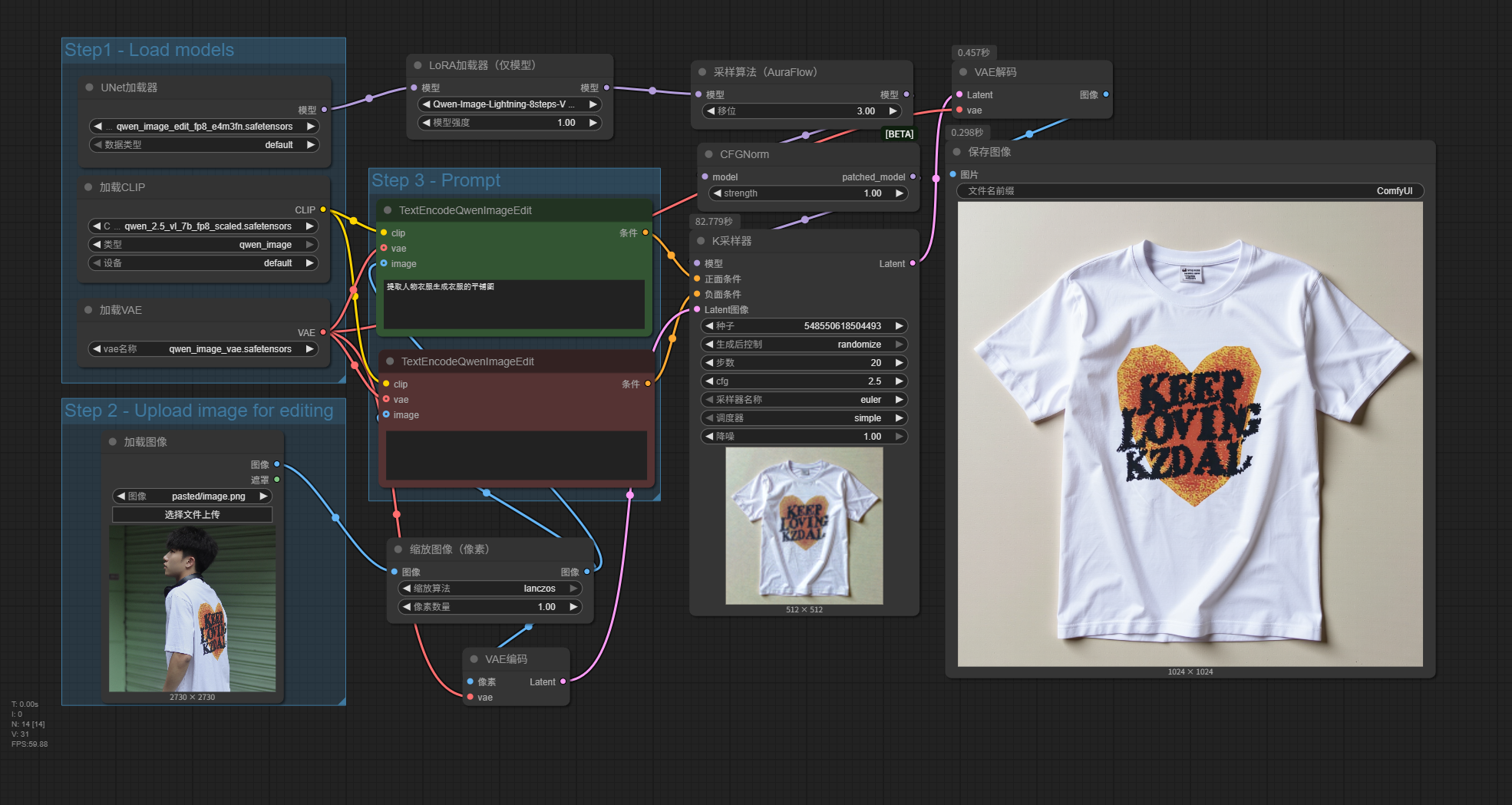This screenshot has width=1512, height=805.
Task: Select previous LoRA file with the left arrow
Action: point(426,104)
